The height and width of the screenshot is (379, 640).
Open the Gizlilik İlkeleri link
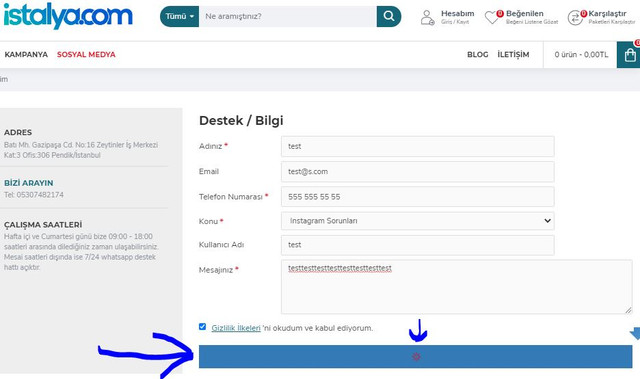pos(236,328)
